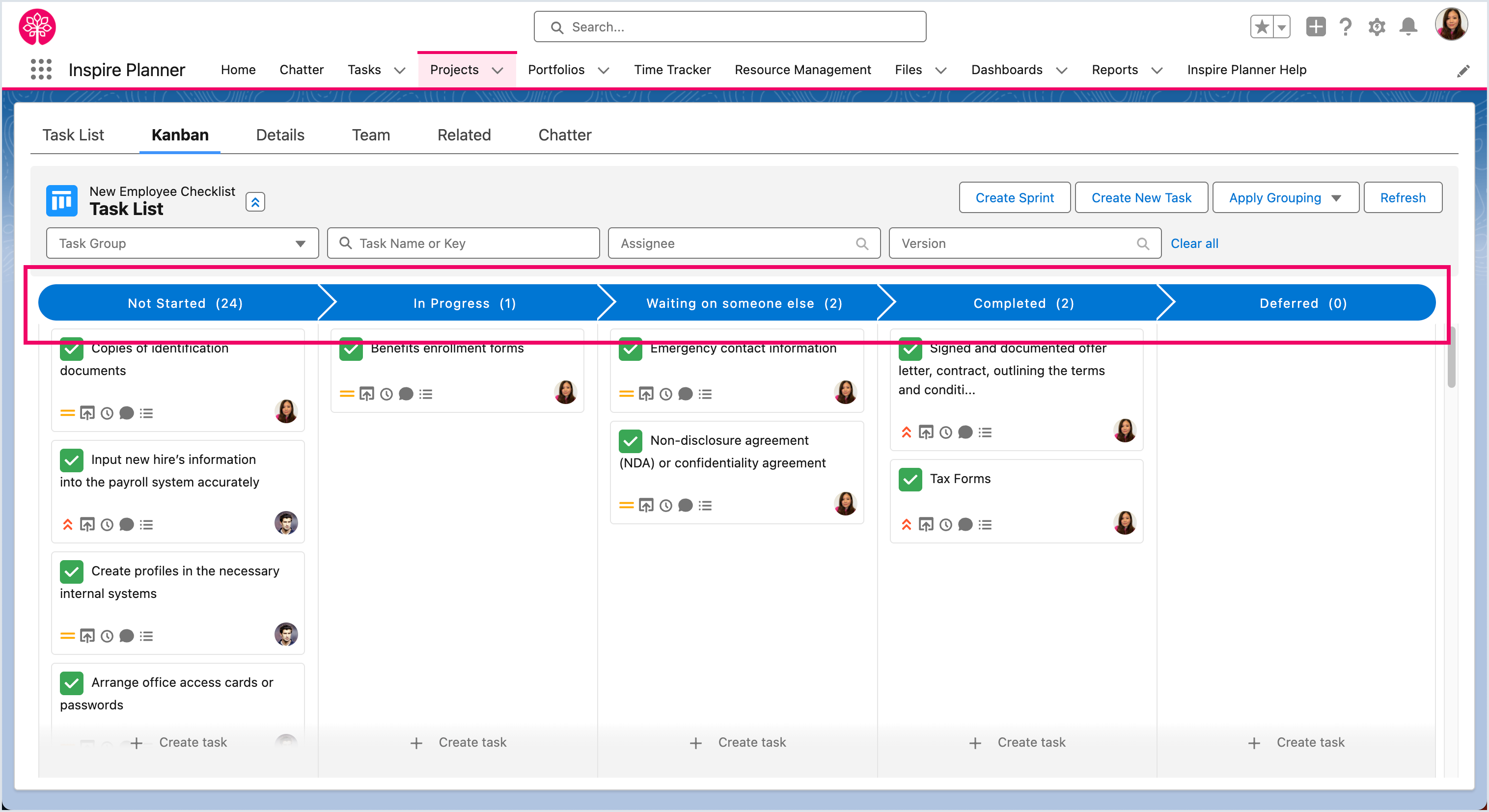Click the clock icon on Input new hire's information card

(107, 525)
